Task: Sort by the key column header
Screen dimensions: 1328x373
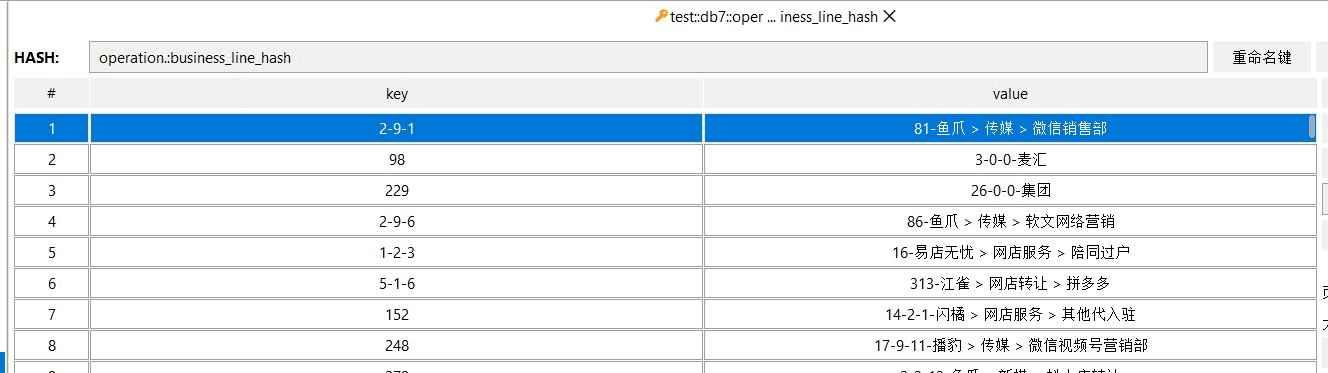Action: (397, 94)
